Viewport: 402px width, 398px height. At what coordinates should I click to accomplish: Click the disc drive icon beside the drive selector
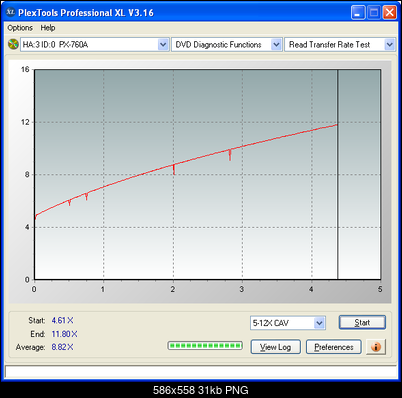(13, 44)
